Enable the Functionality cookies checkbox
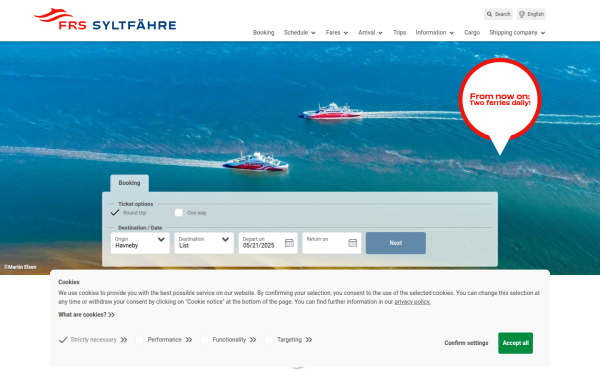600x375 pixels. click(x=205, y=340)
